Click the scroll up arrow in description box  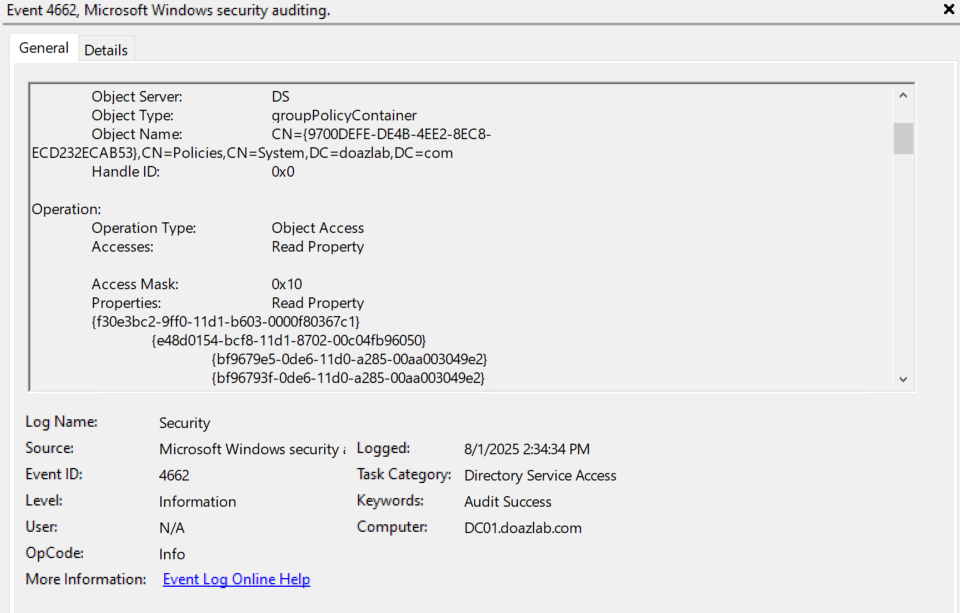coord(903,96)
